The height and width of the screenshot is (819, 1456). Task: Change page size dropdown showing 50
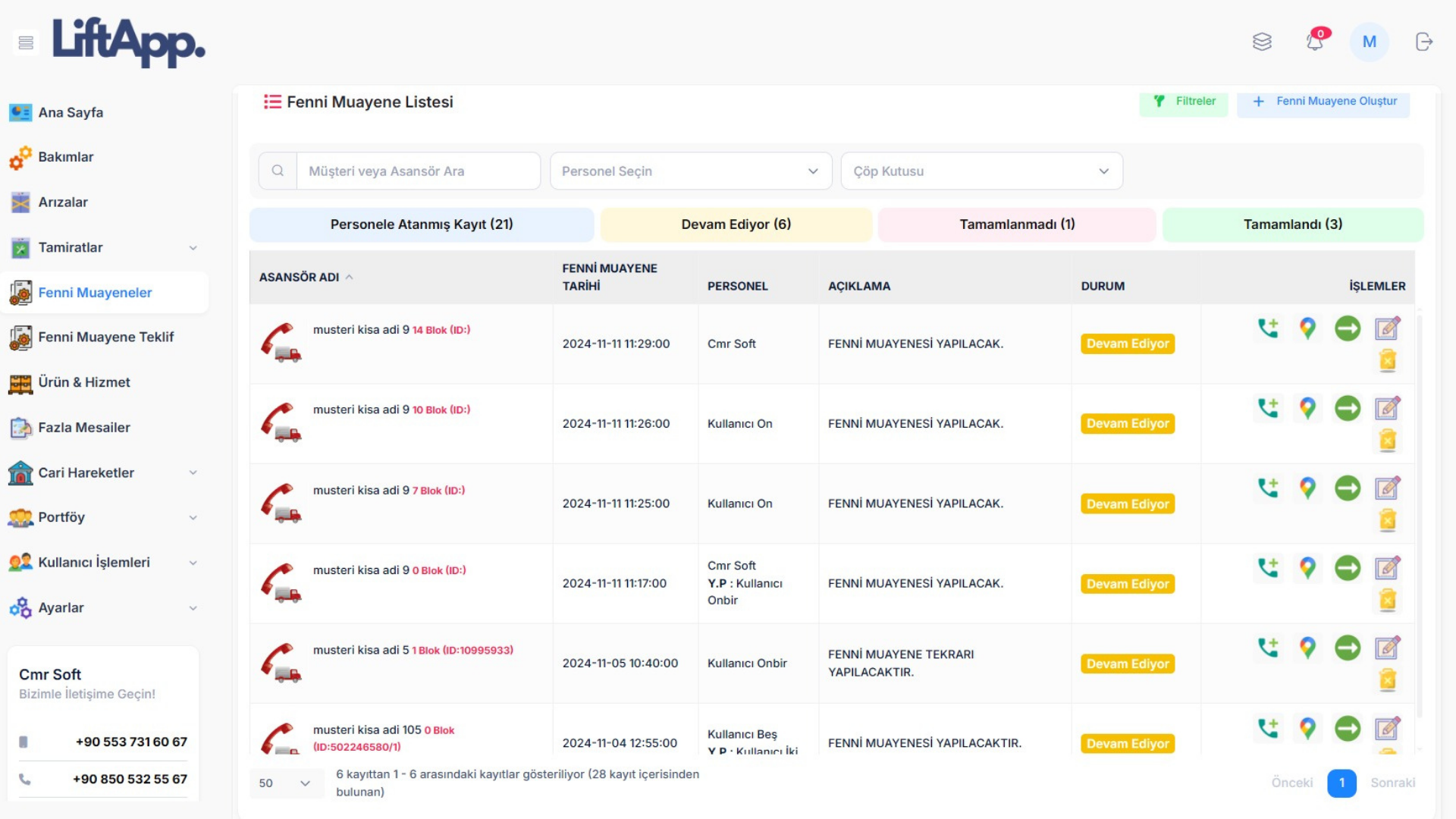(285, 783)
